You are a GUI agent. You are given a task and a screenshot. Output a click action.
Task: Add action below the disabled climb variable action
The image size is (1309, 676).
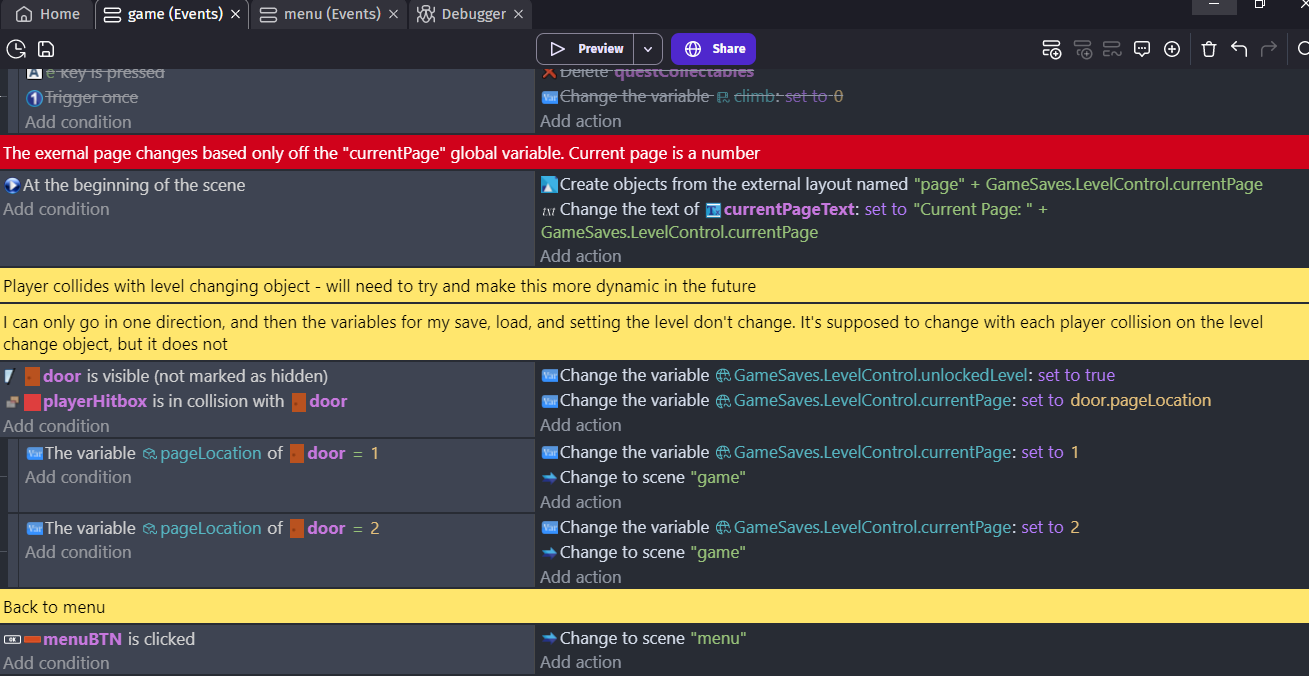581,121
